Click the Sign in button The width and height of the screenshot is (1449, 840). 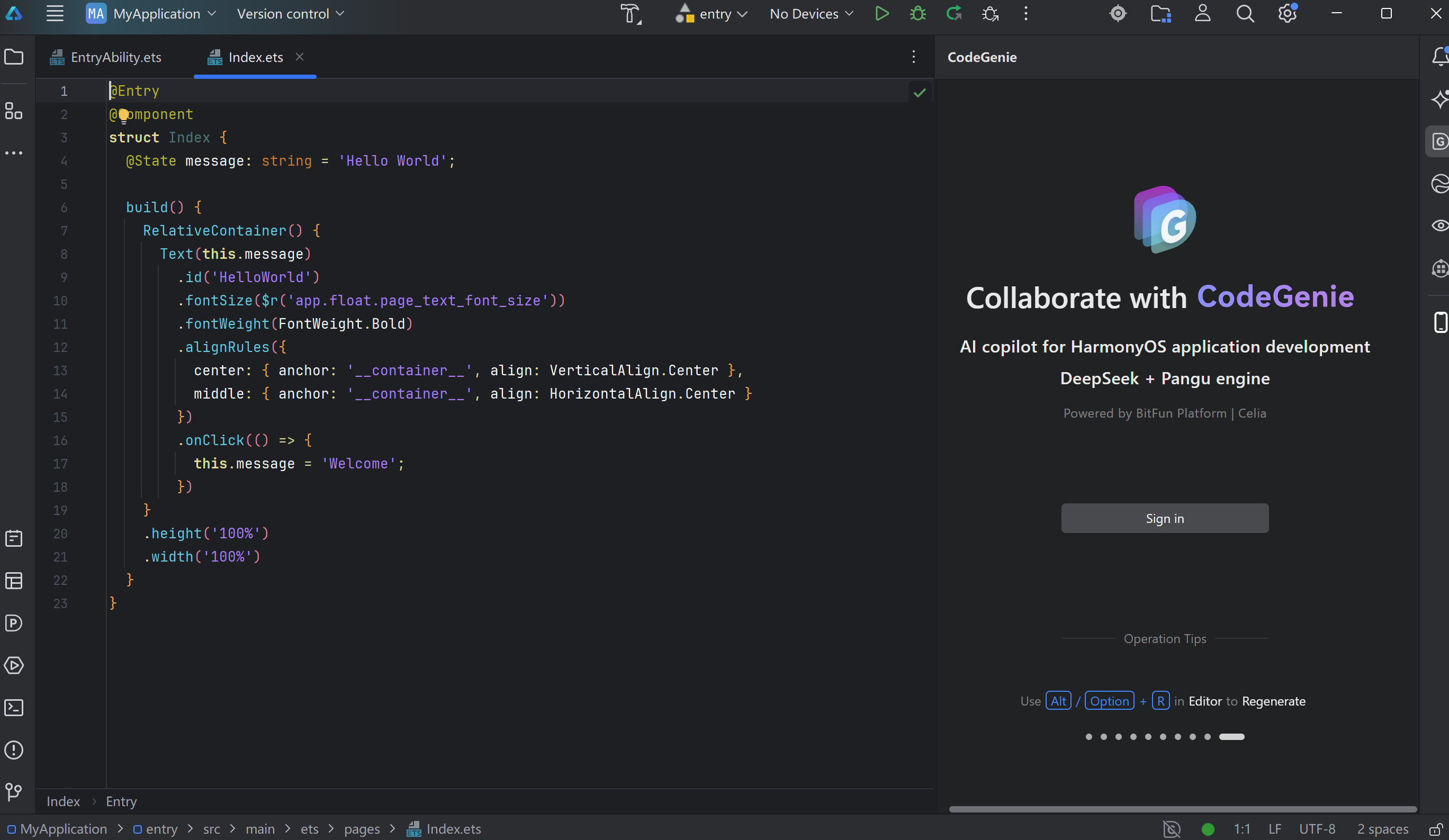pos(1164,519)
